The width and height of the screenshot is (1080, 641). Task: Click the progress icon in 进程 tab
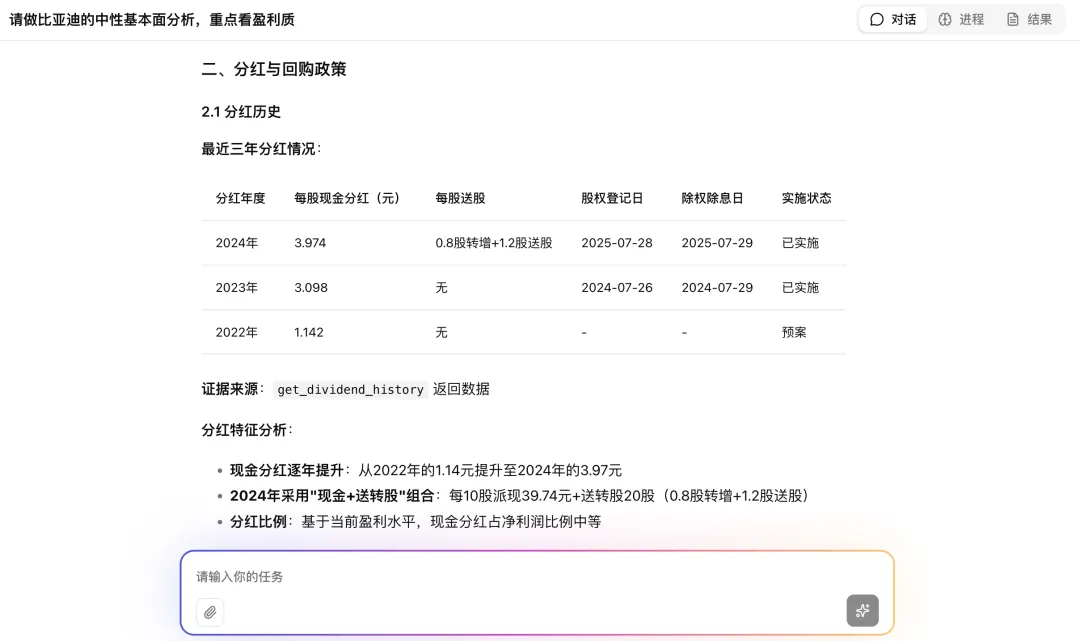pos(945,19)
